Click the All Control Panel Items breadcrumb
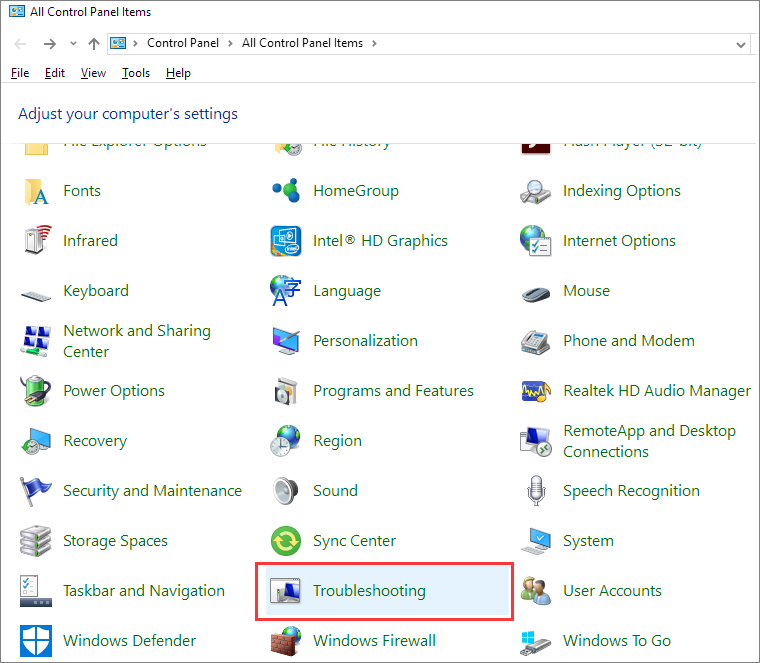The height and width of the screenshot is (663, 760). 302,43
